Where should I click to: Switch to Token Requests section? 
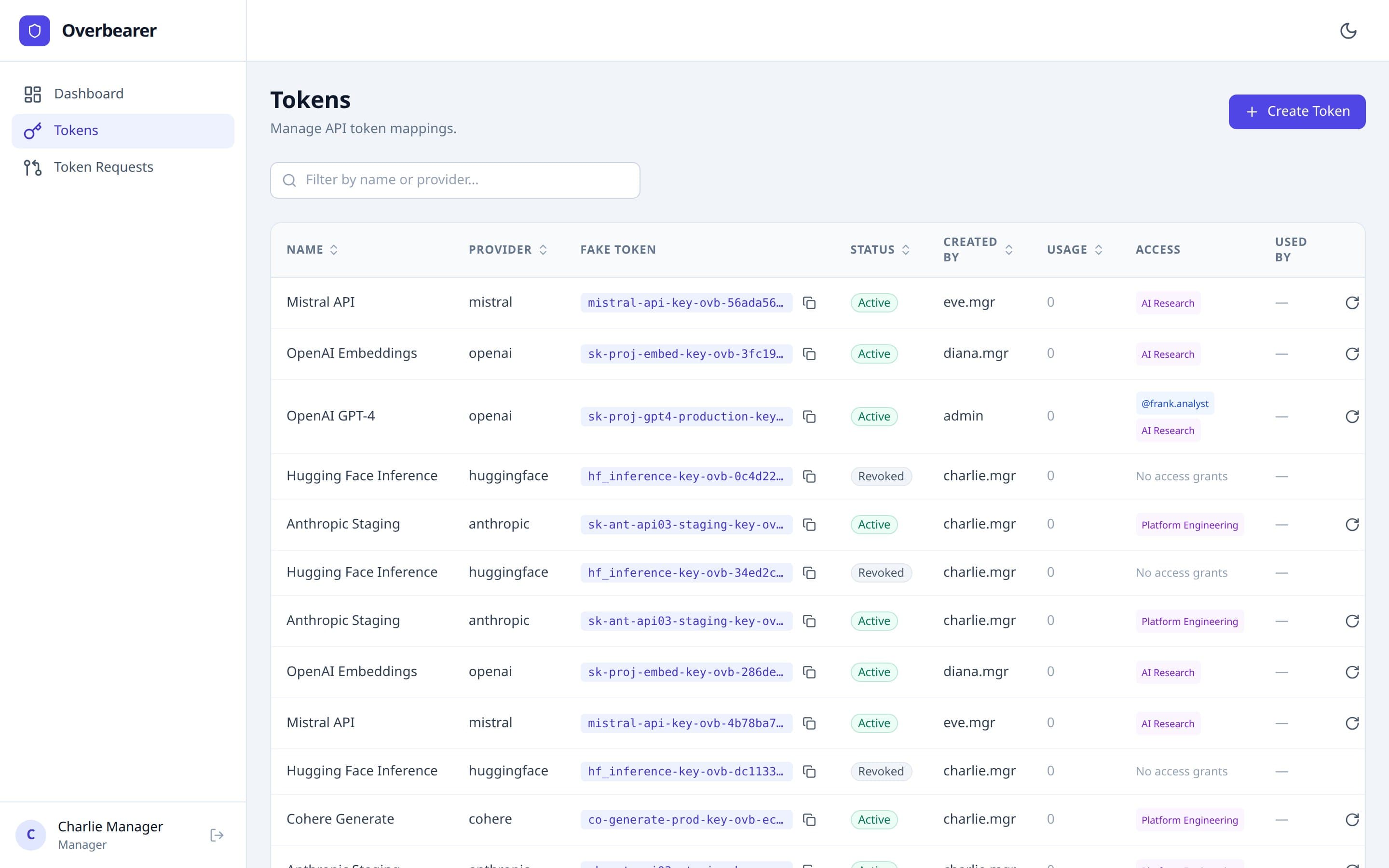coord(104,167)
